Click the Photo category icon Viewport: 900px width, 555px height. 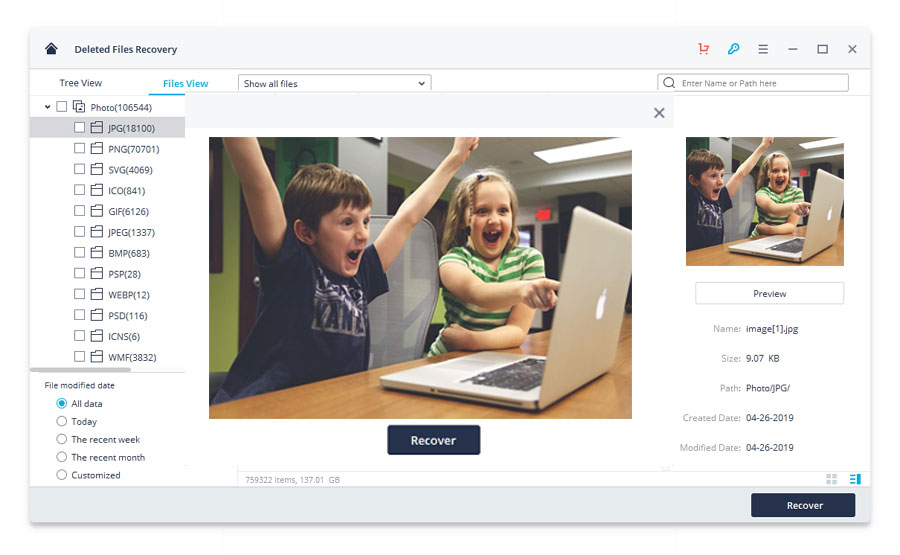click(79, 107)
